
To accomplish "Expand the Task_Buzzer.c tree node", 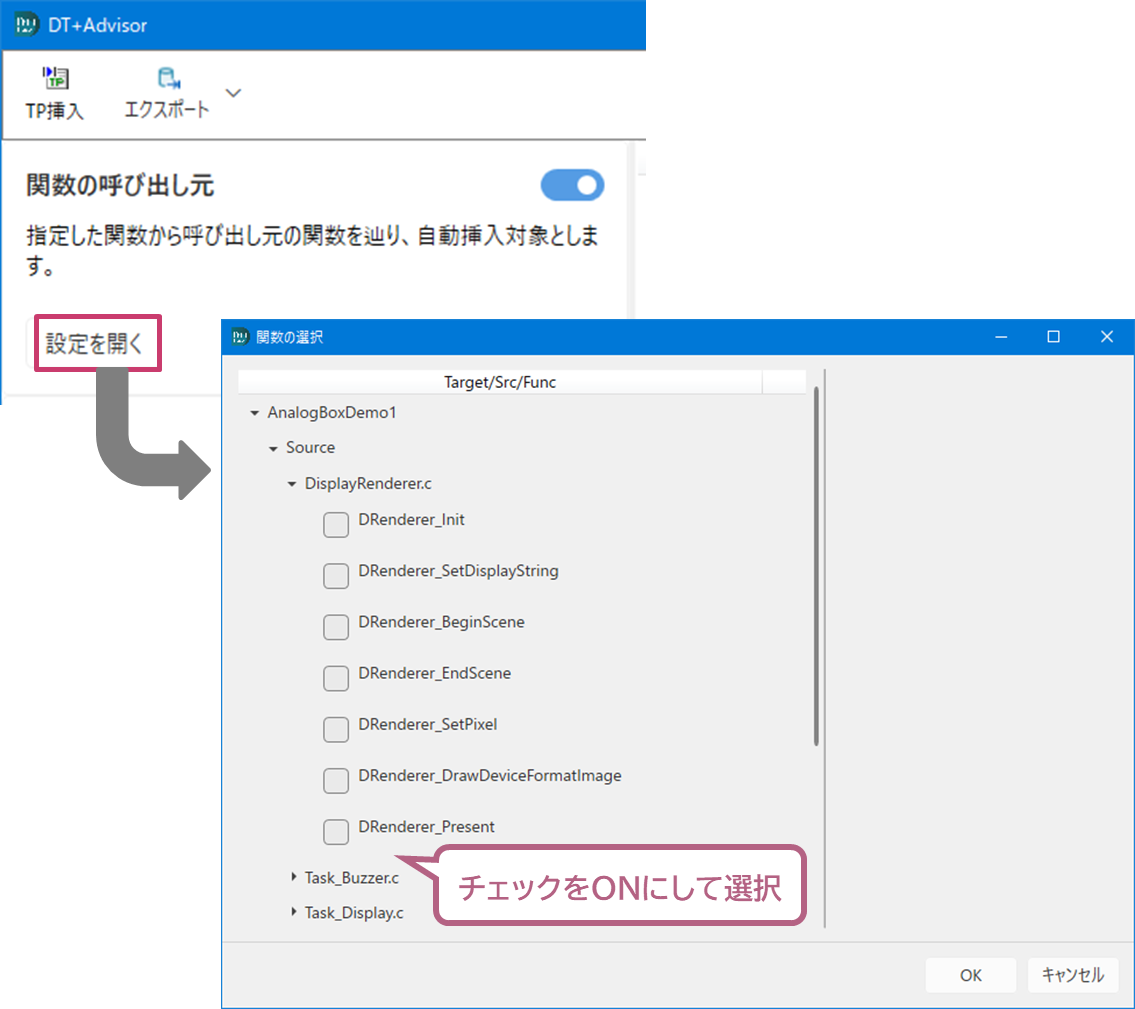I will pyautogui.click(x=293, y=877).
